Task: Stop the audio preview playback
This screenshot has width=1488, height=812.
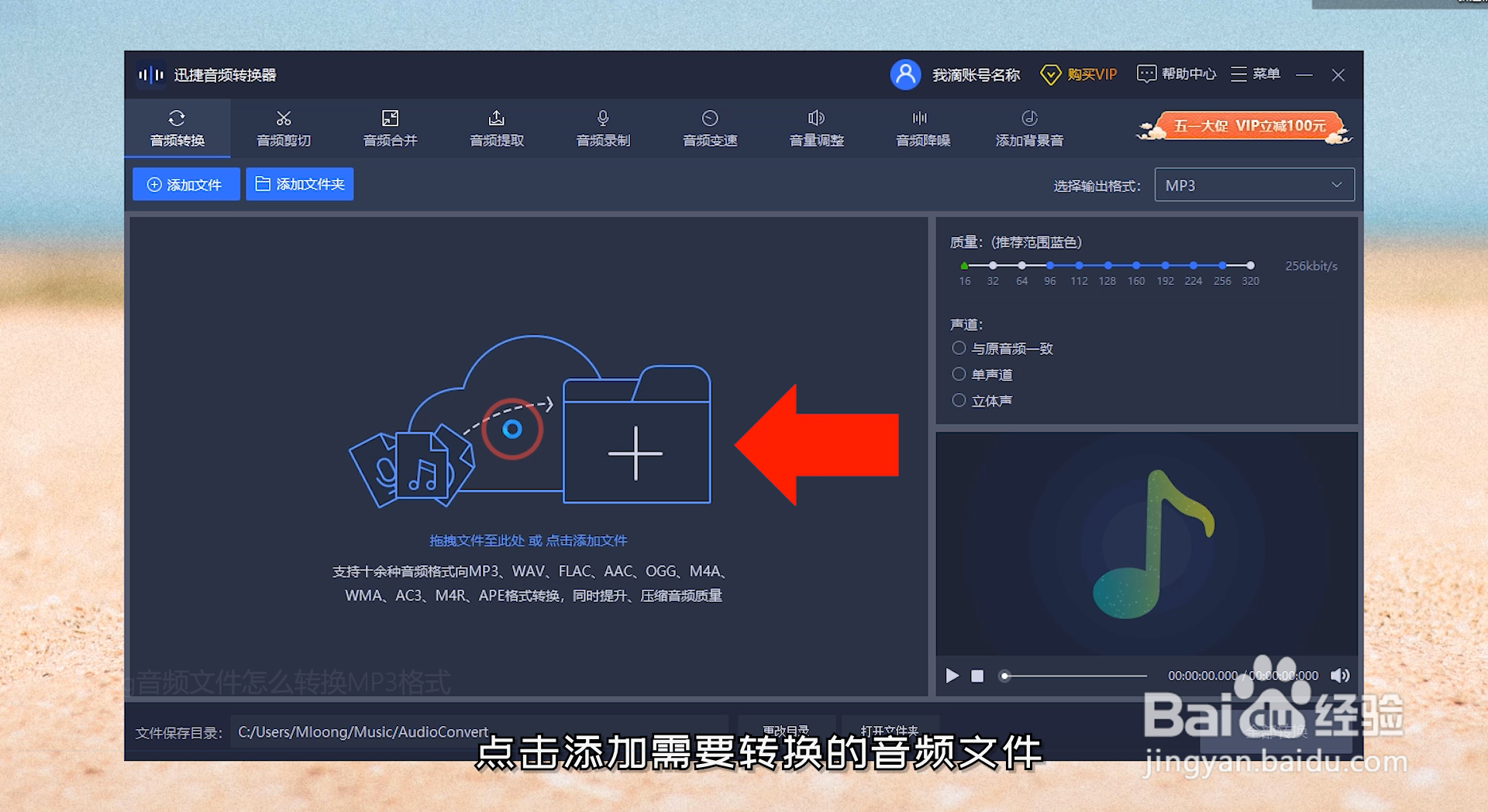Action: (x=977, y=676)
